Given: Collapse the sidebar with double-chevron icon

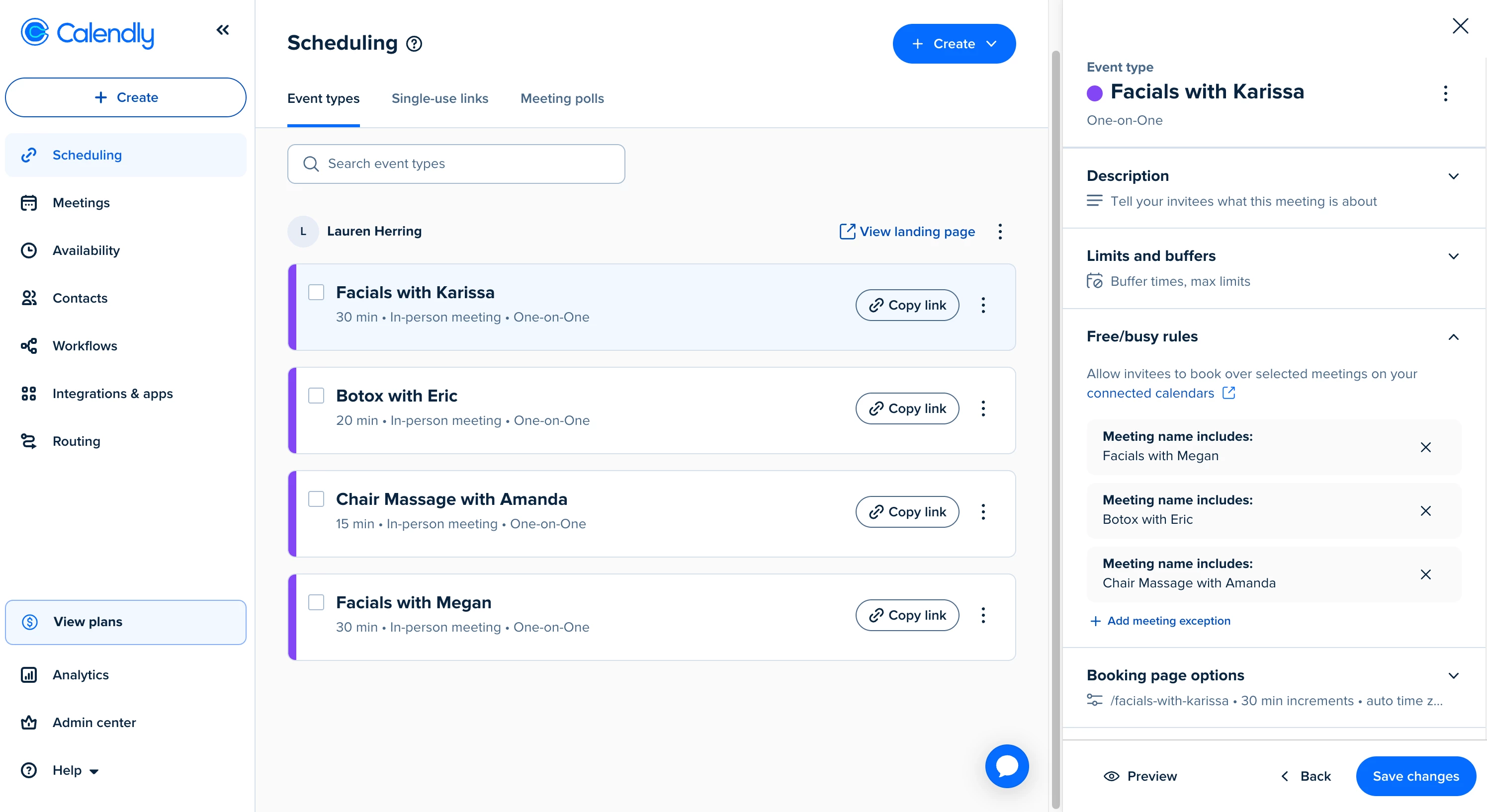Looking at the screenshot, I should pos(222,30).
